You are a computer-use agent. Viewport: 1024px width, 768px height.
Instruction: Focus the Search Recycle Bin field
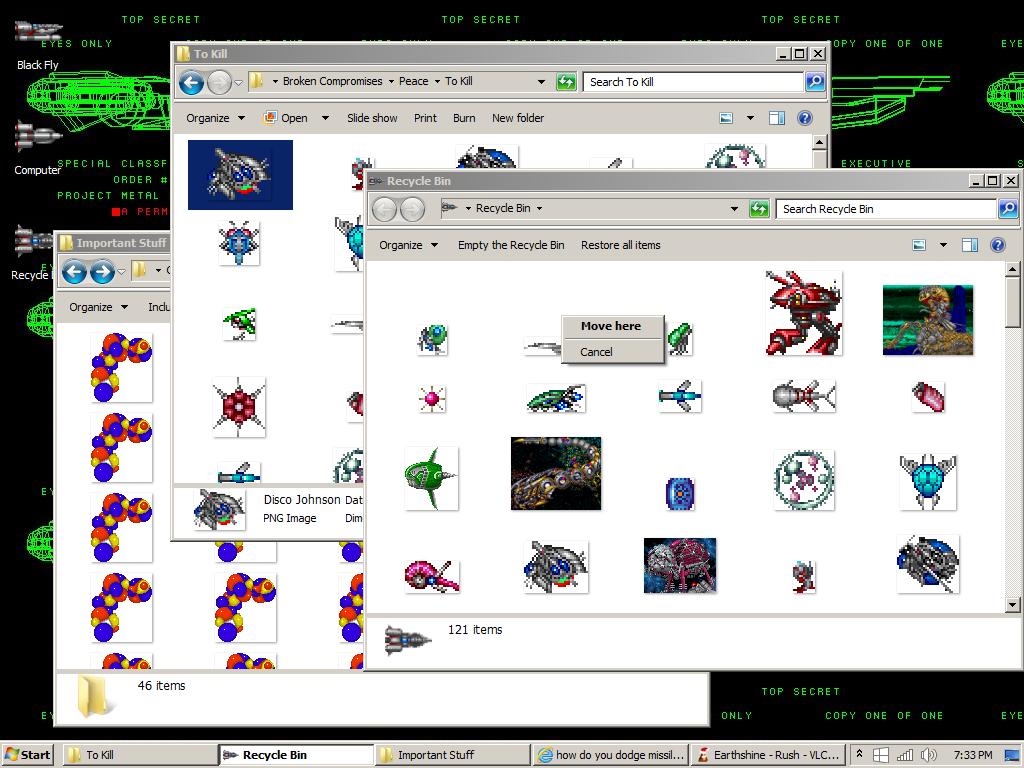(x=886, y=209)
